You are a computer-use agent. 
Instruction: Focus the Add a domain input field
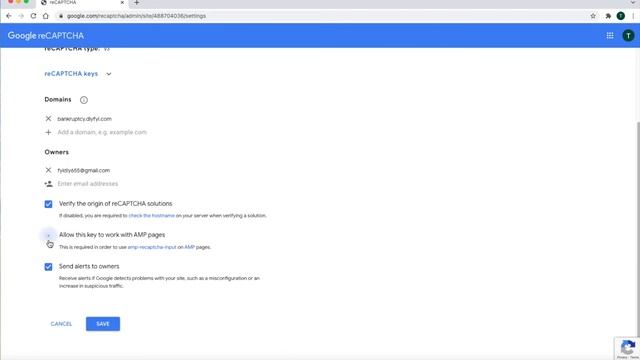pyautogui.click(x=102, y=132)
